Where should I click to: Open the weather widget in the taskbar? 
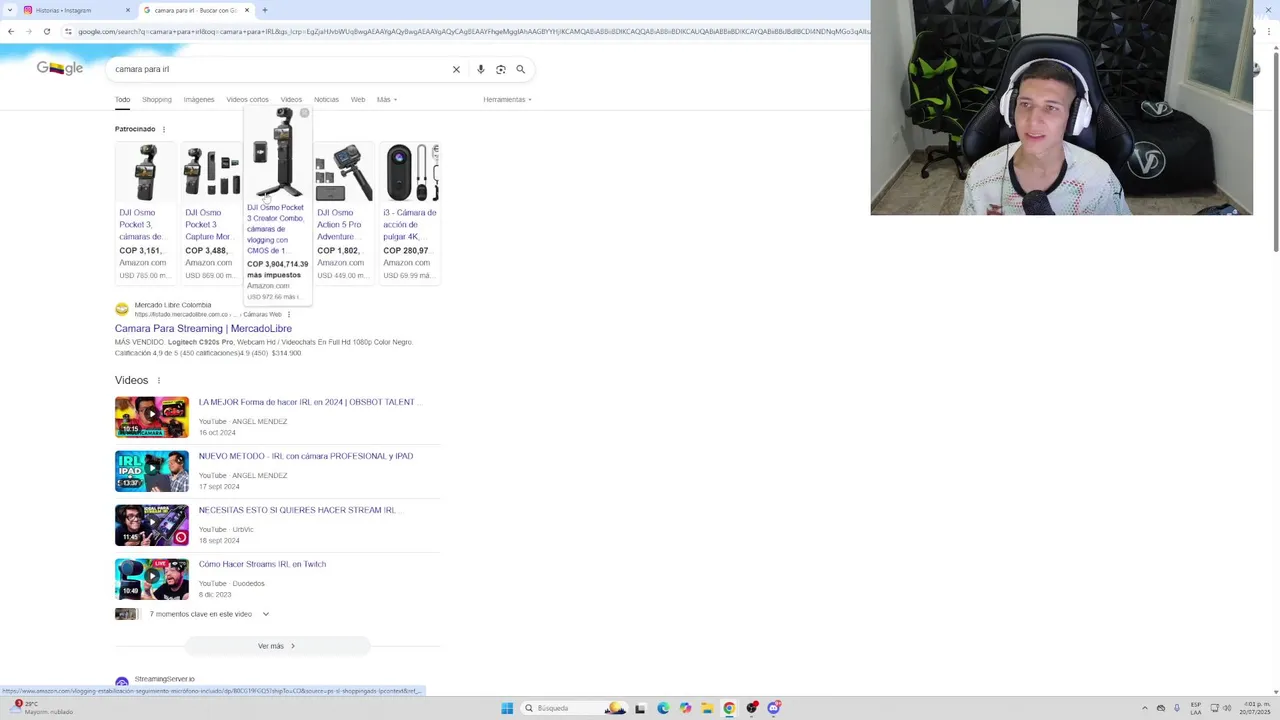point(40,708)
